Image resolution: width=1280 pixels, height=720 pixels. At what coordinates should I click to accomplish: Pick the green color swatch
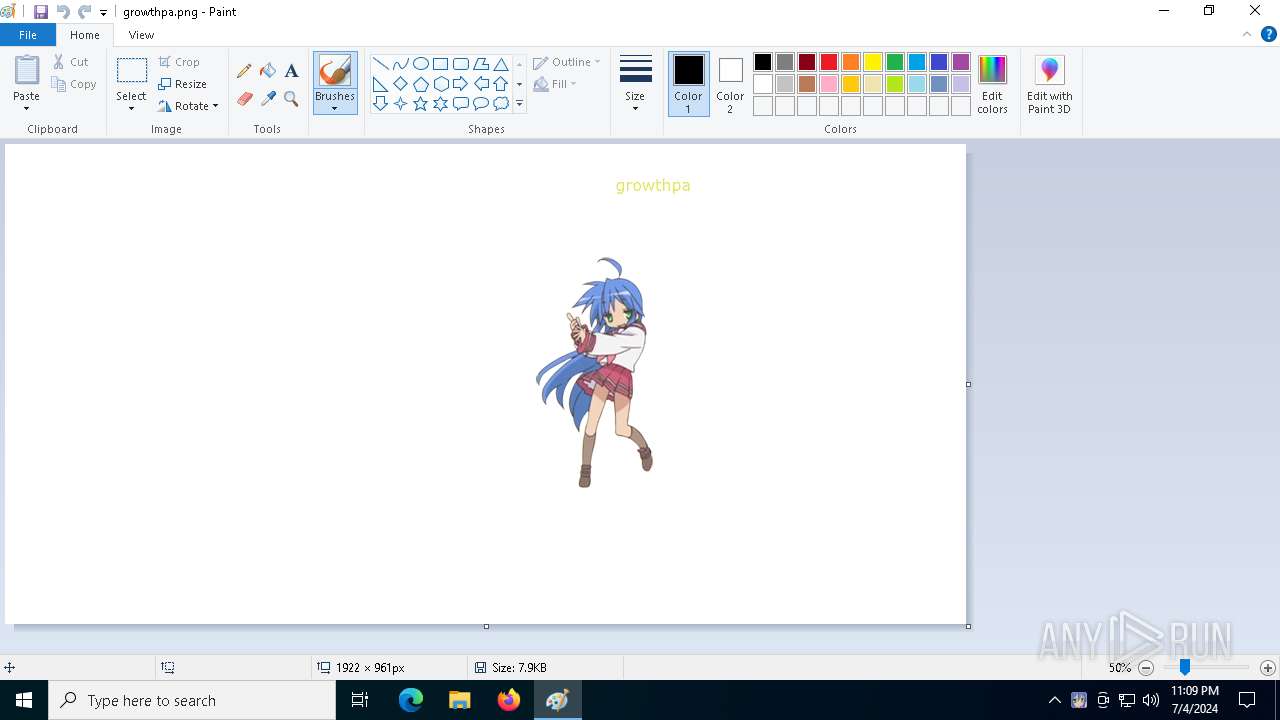tap(895, 62)
